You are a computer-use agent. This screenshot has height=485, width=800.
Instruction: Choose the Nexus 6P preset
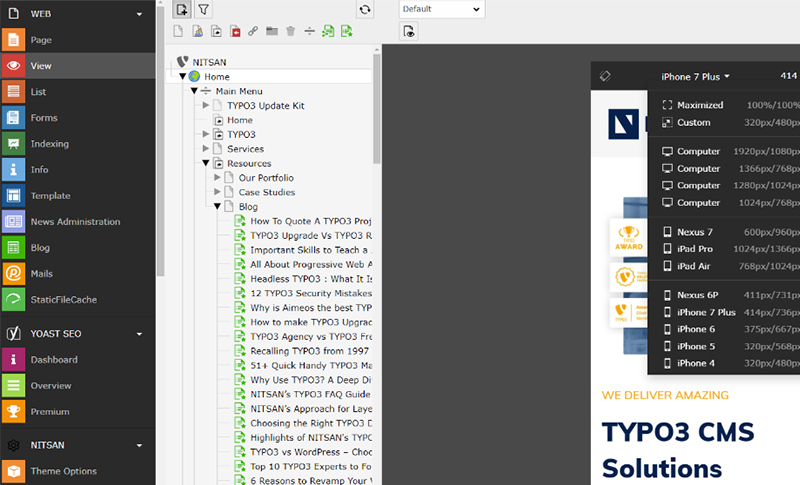(x=730, y=295)
